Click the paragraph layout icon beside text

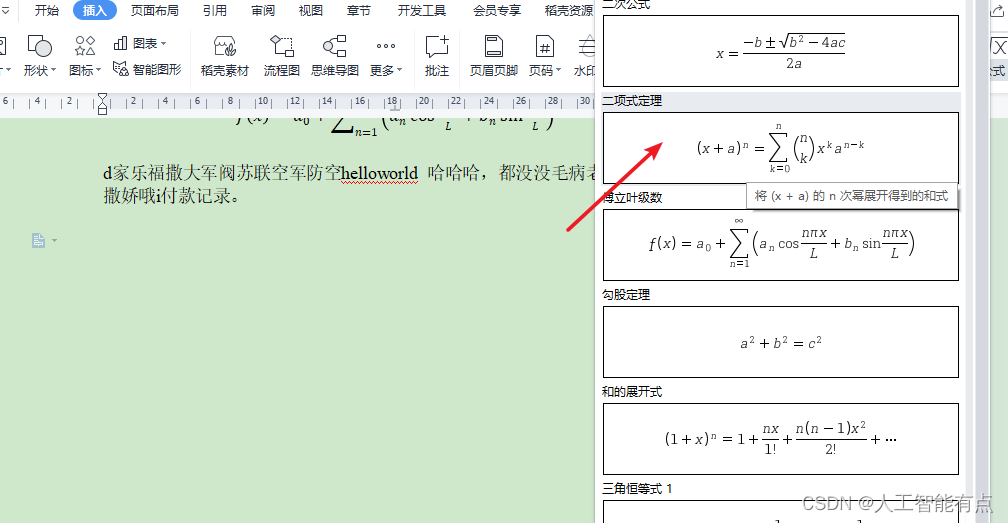tap(39, 240)
